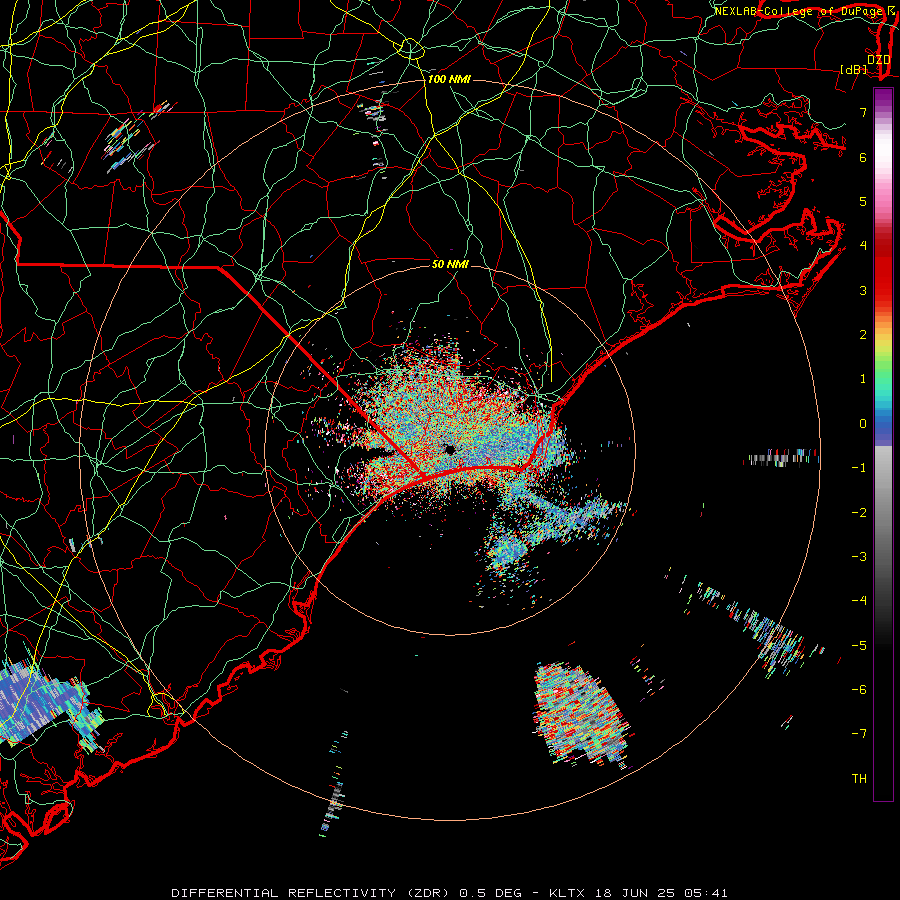
Task: Click the TH legend label
Action: 859,779
